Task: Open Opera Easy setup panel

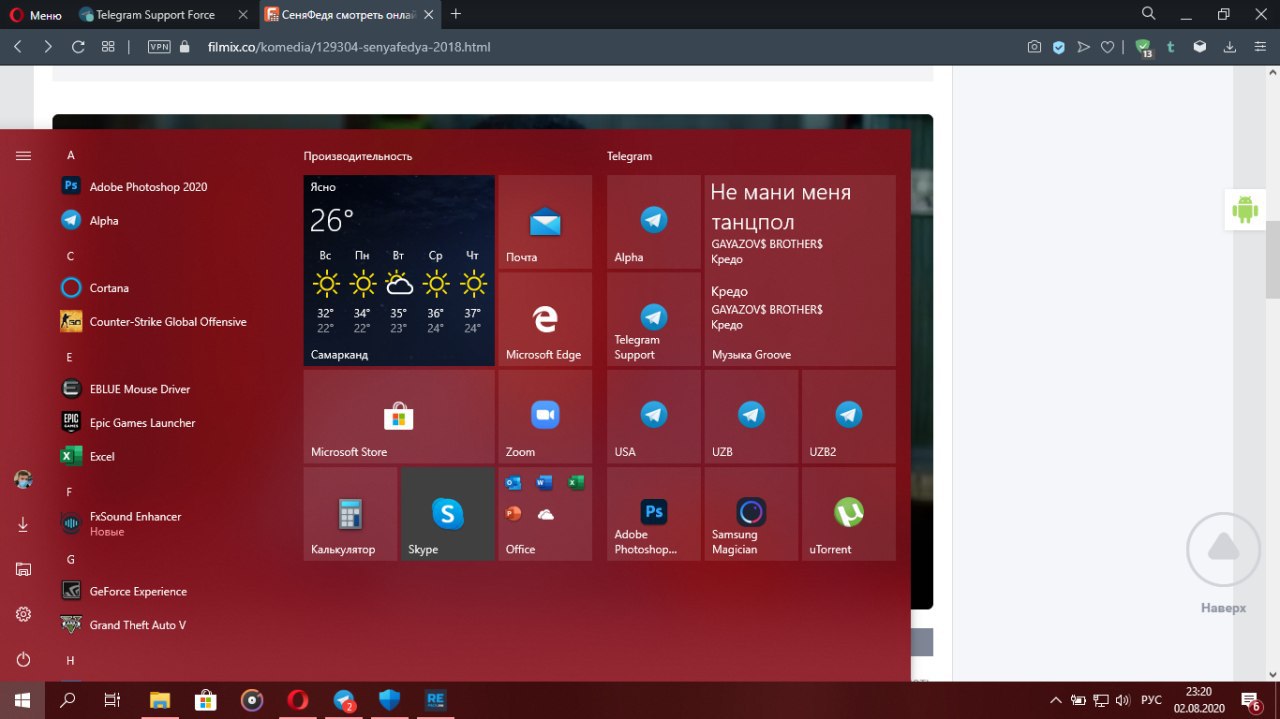Action: 1259,47
